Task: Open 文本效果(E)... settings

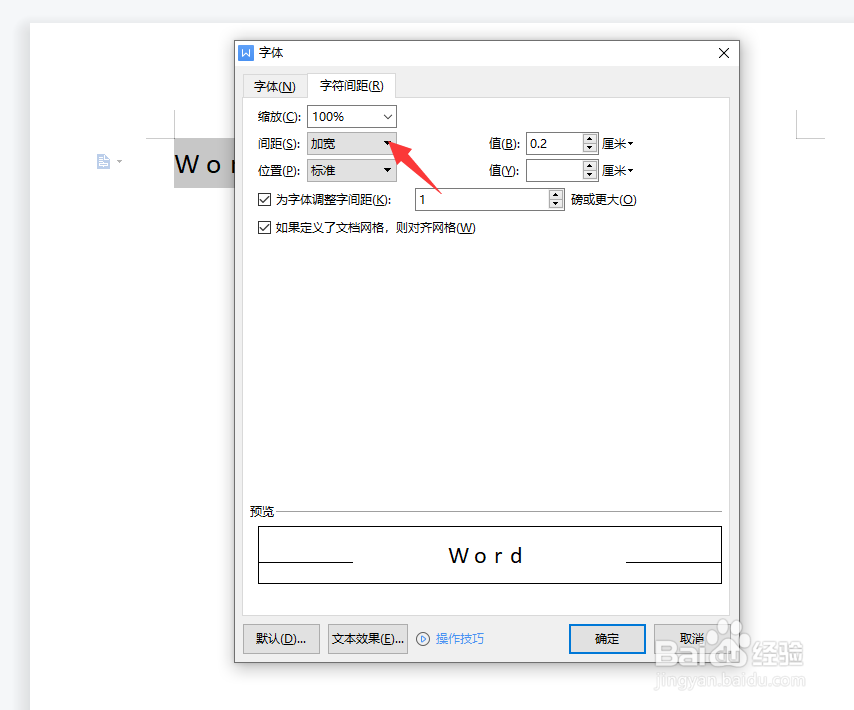Action: point(368,639)
